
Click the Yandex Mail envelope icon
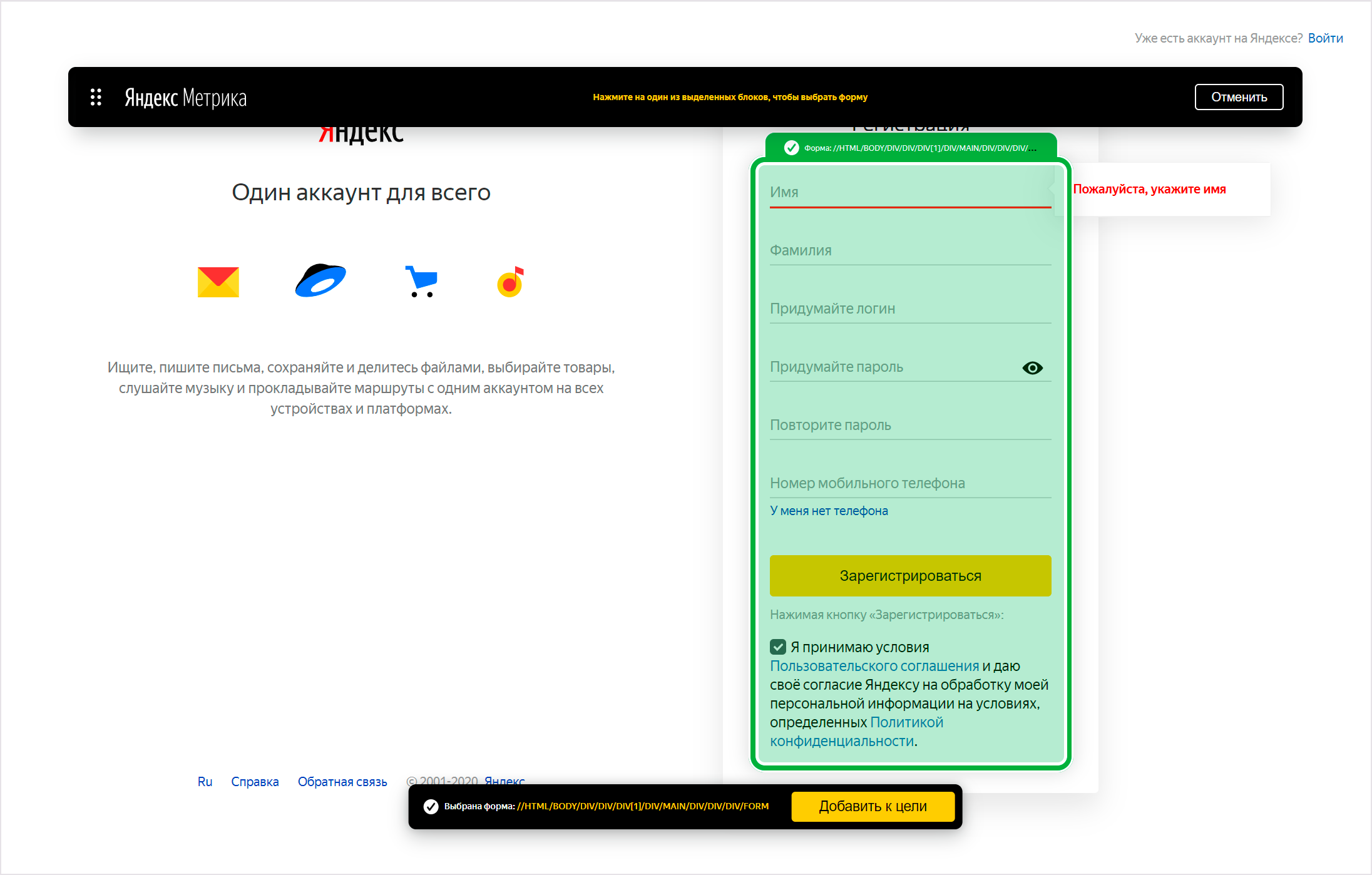(x=218, y=282)
